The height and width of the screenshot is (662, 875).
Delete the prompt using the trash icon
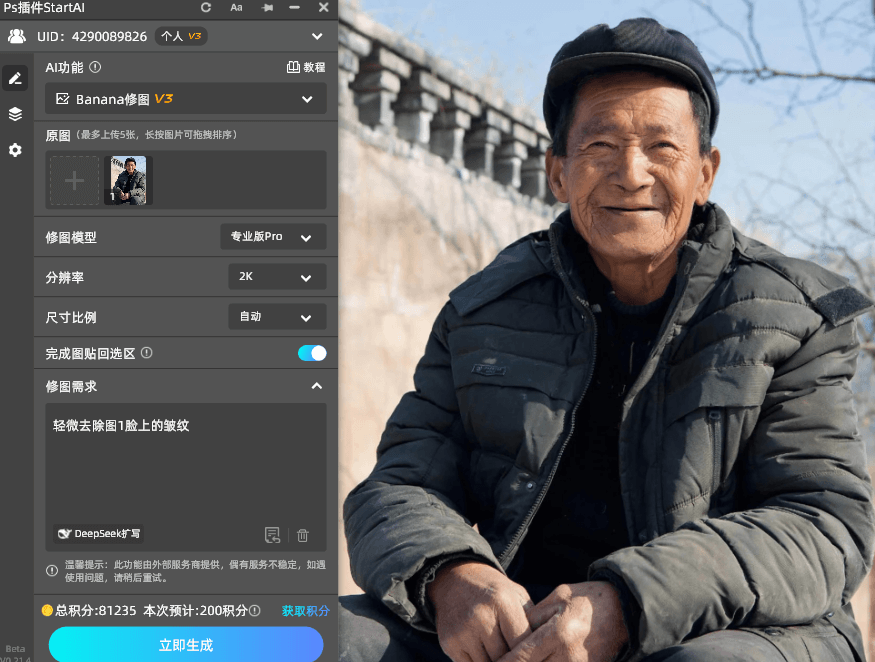coord(302,535)
